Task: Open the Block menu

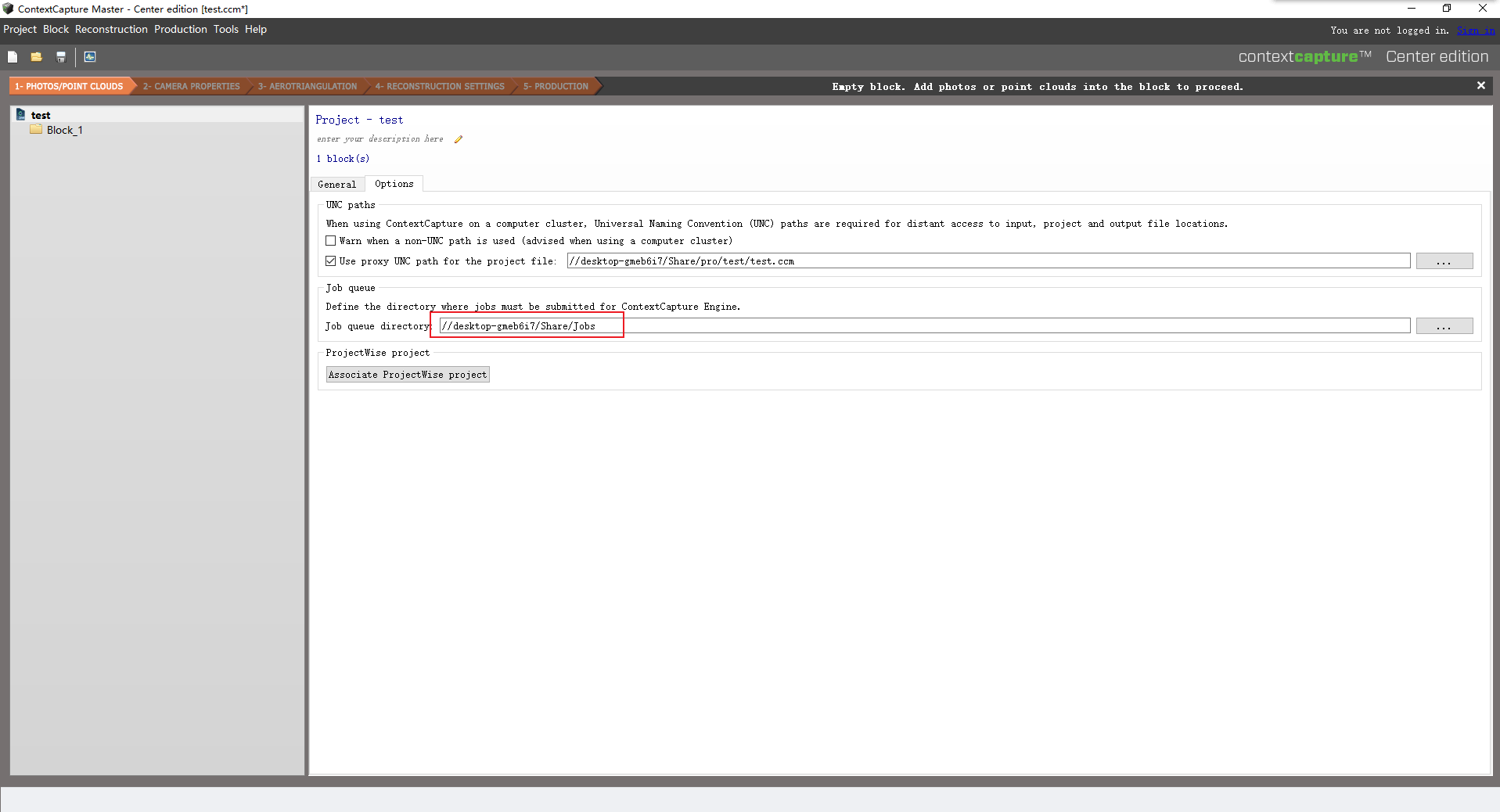Action: tap(56, 30)
